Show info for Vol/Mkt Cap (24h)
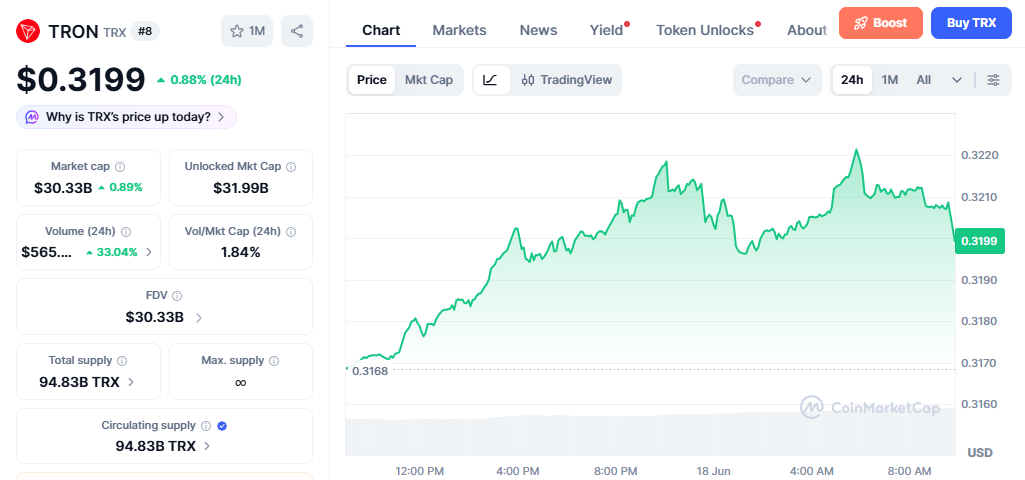This screenshot has width=1025, height=480. tap(291, 231)
